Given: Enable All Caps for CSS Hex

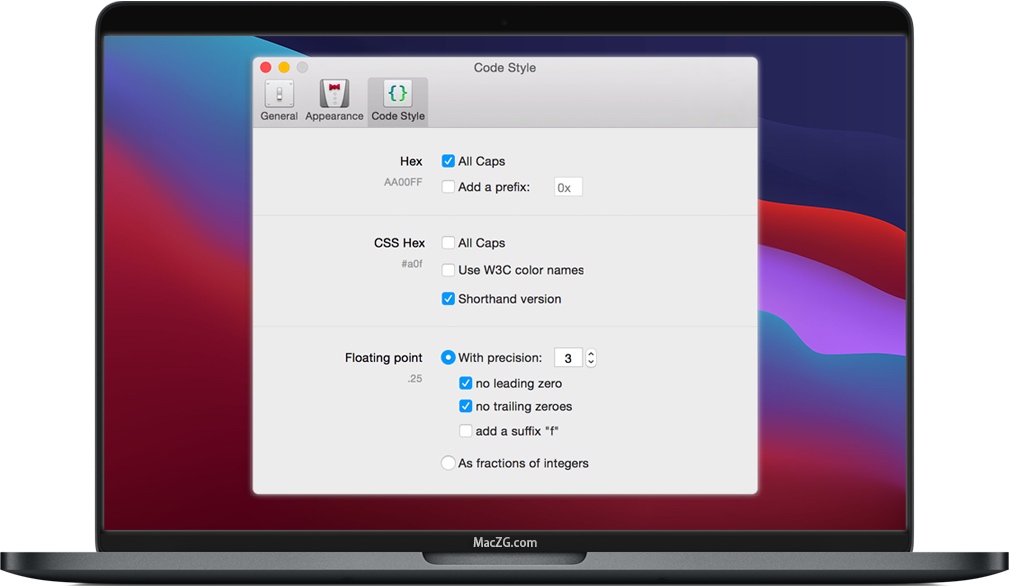Looking at the screenshot, I should point(448,243).
